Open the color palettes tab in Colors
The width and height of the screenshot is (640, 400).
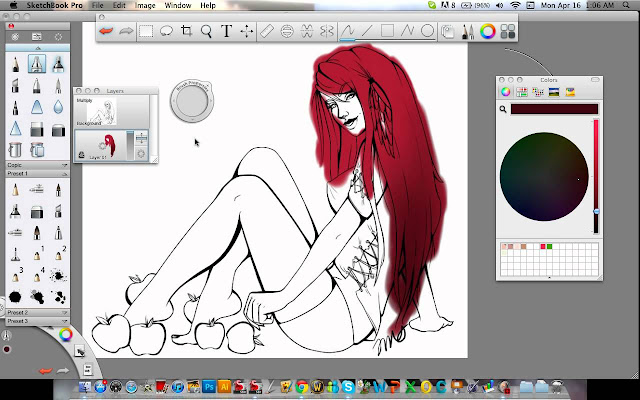click(538, 92)
